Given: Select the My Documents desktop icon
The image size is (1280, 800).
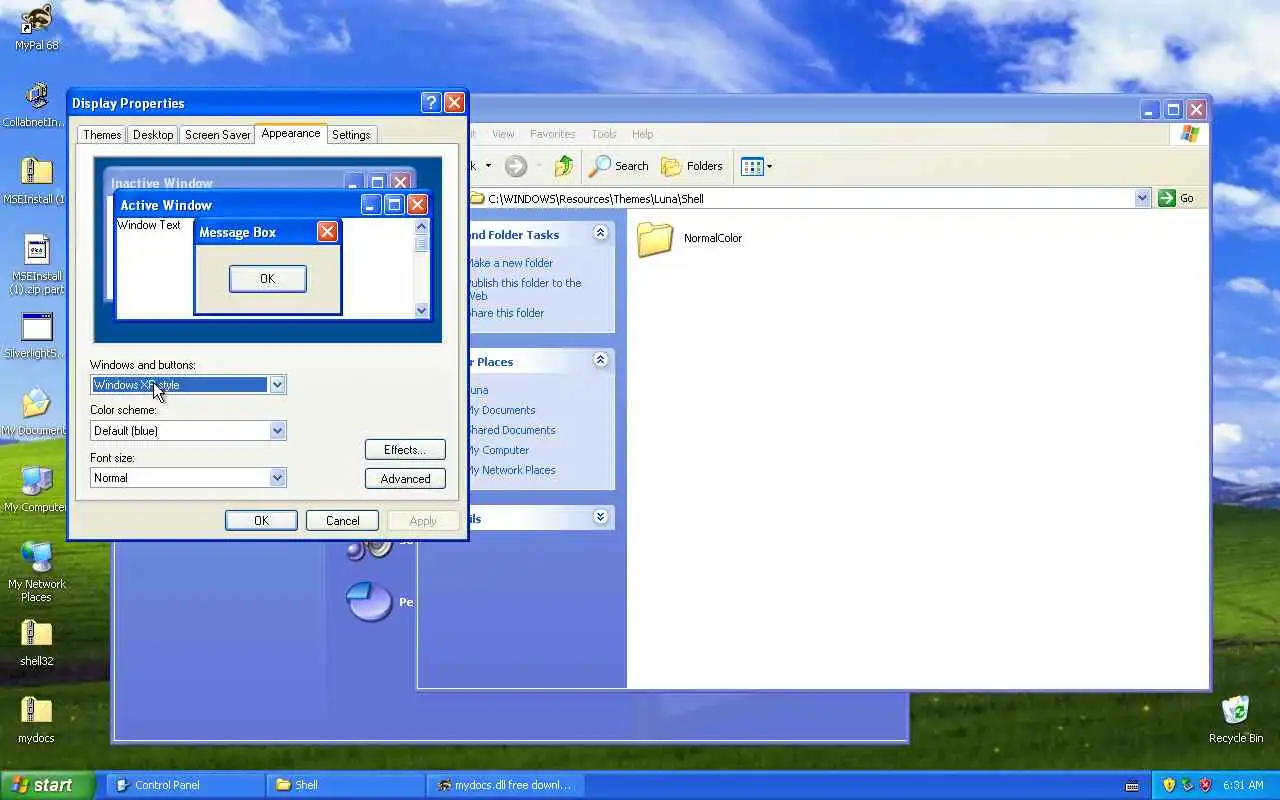Looking at the screenshot, I should 36,412.
